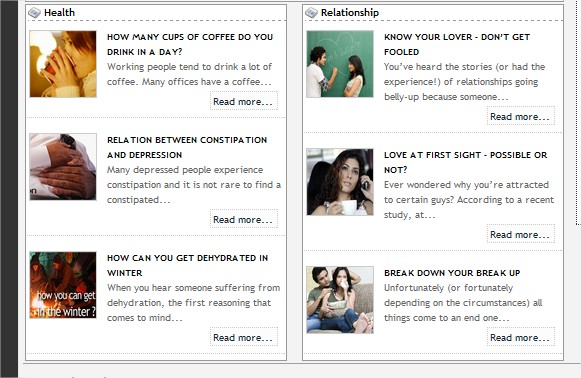Read more on Love at First Sight
The image size is (581, 378).
click(x=521, y=235)
